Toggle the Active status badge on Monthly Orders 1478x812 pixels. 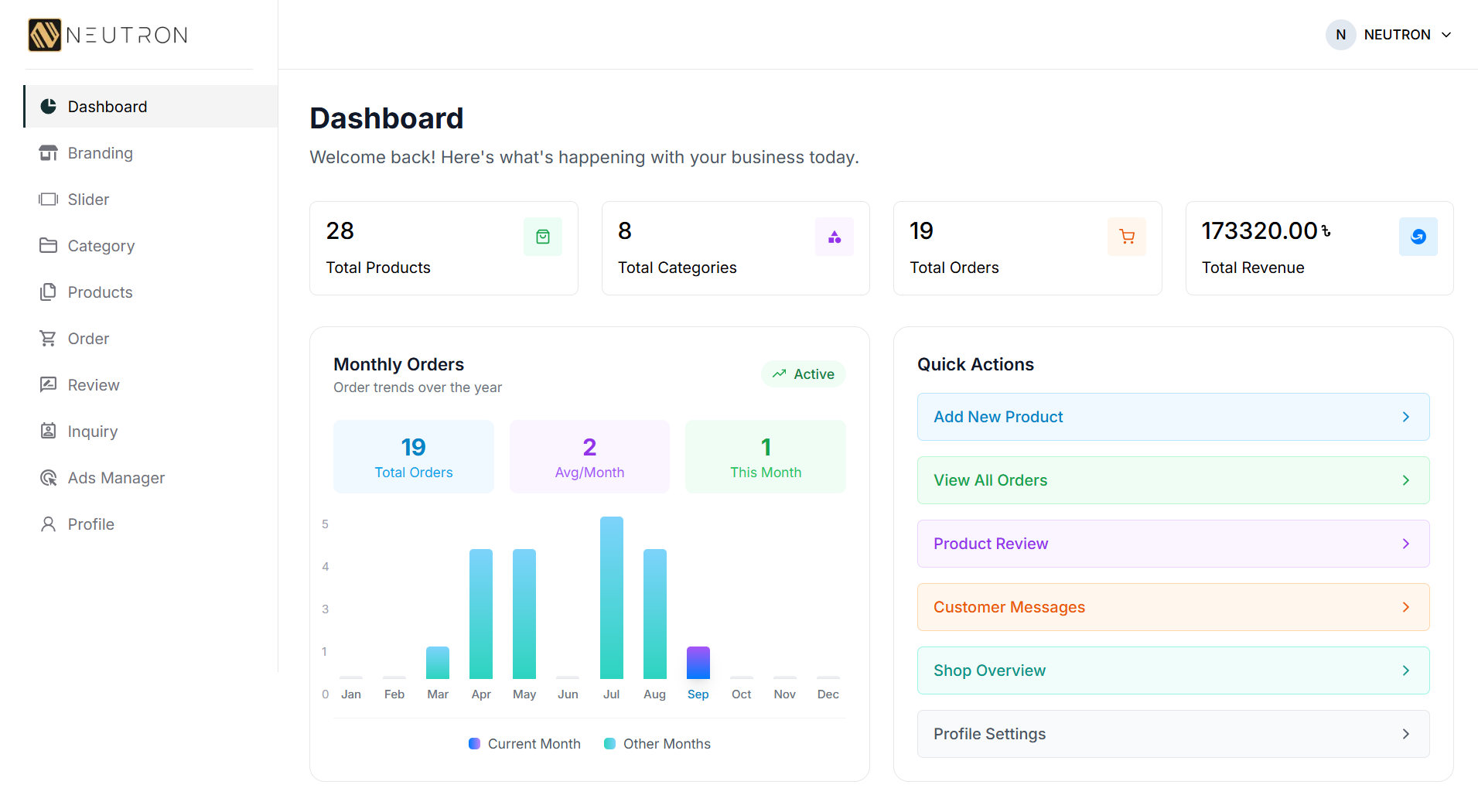pyautogui.click(x=804, y=374)
